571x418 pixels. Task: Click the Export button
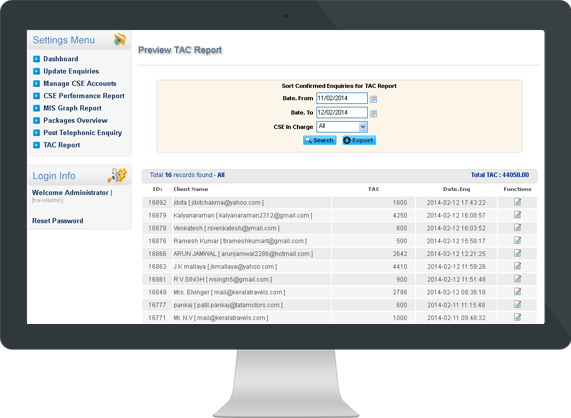coord(359,140)
